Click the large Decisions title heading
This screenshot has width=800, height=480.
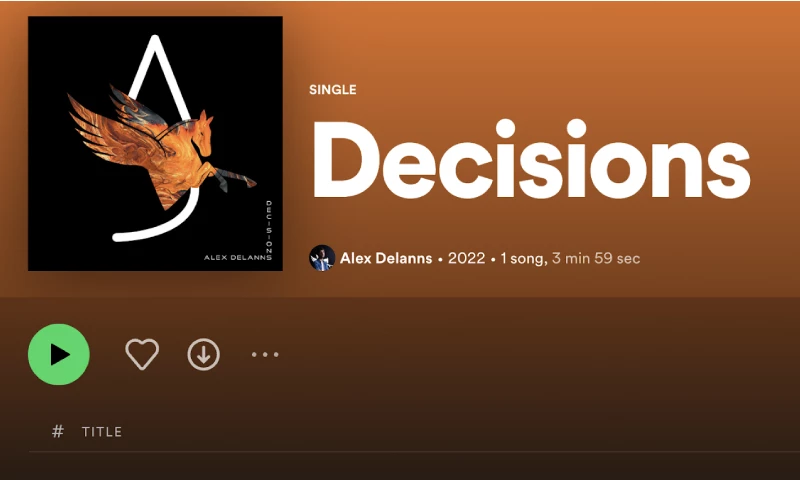click(x=531, y=159)
